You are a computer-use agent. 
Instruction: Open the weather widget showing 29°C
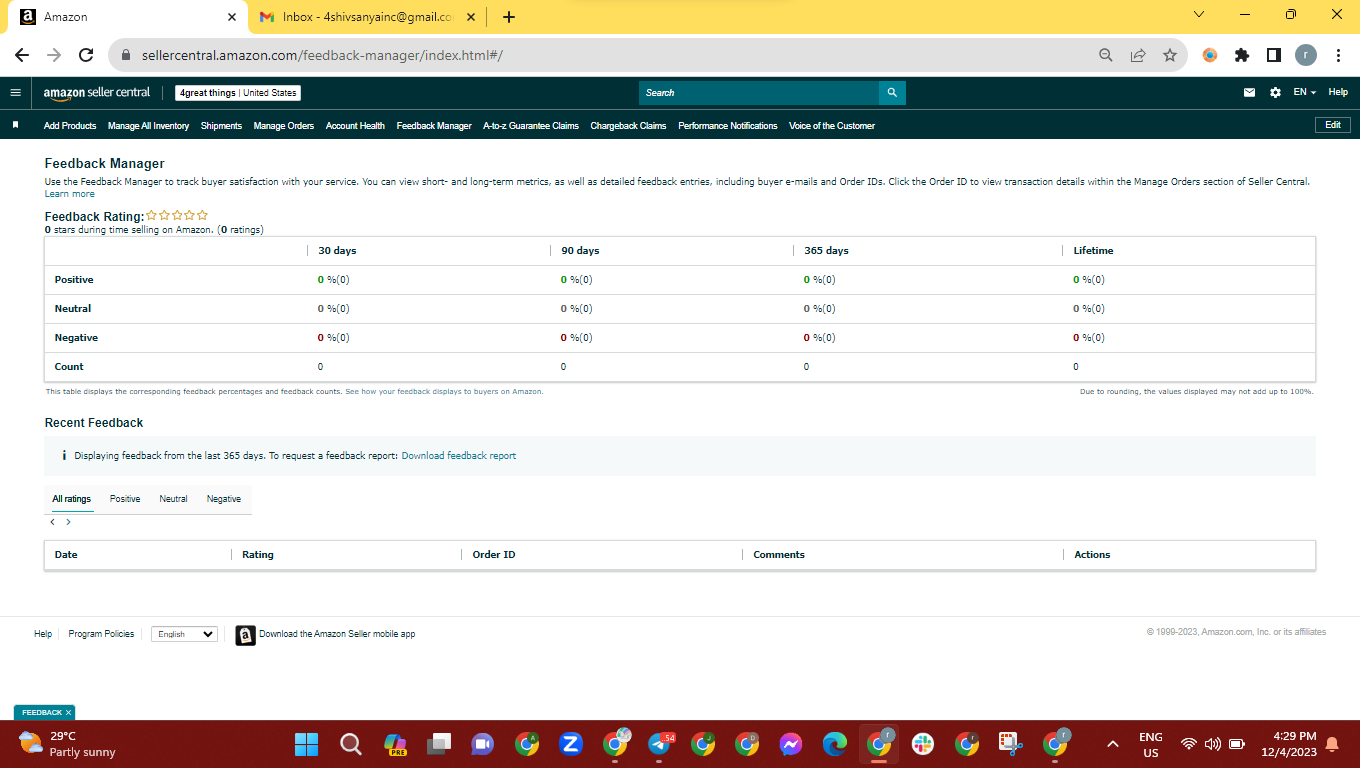click(68, 744)
